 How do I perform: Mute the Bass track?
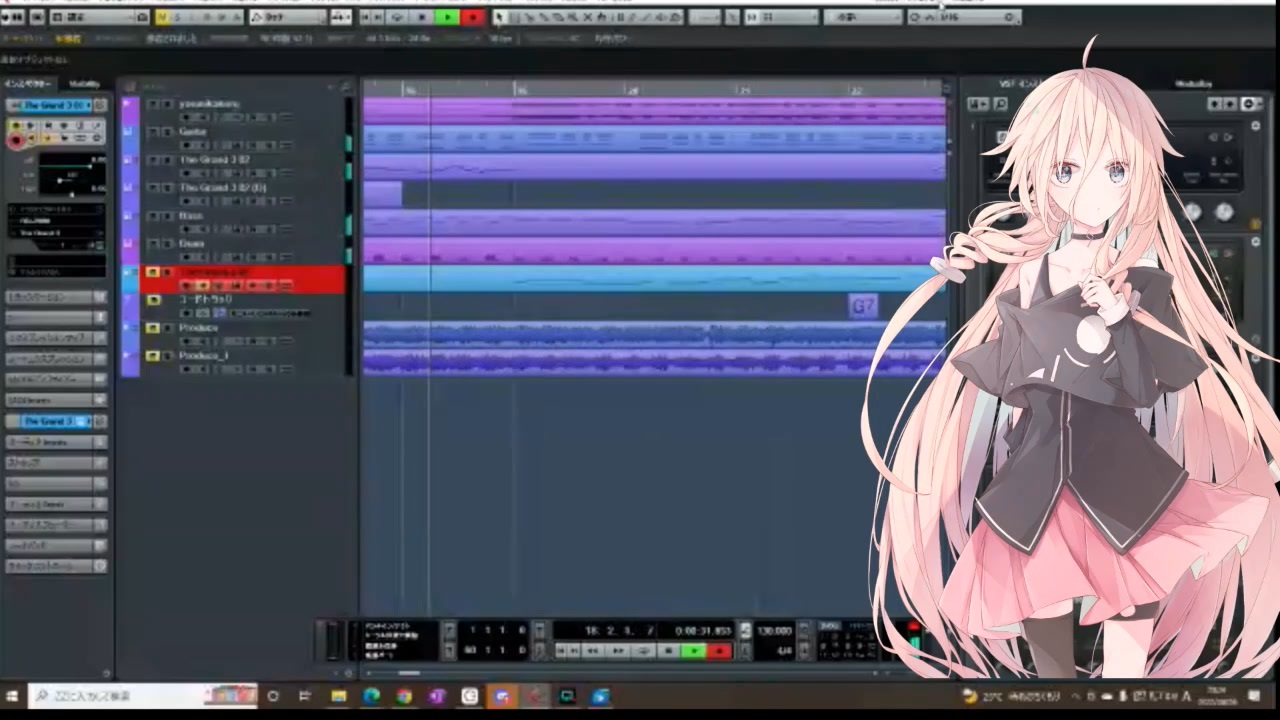(153, 216)
